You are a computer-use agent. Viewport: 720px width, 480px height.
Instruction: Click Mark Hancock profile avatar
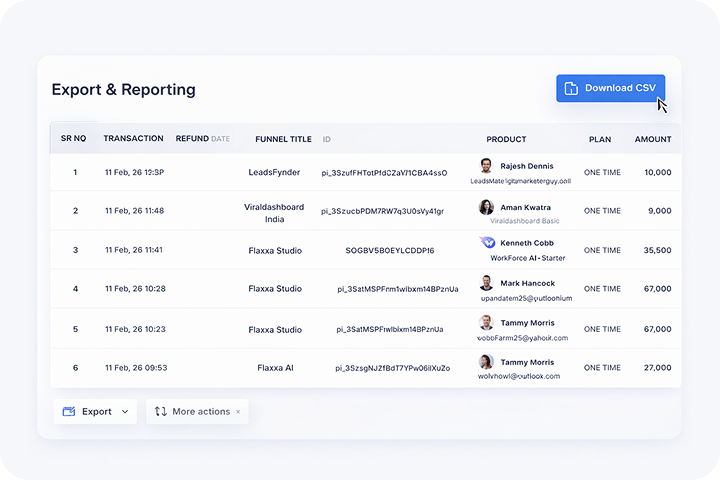pos(486,283)
